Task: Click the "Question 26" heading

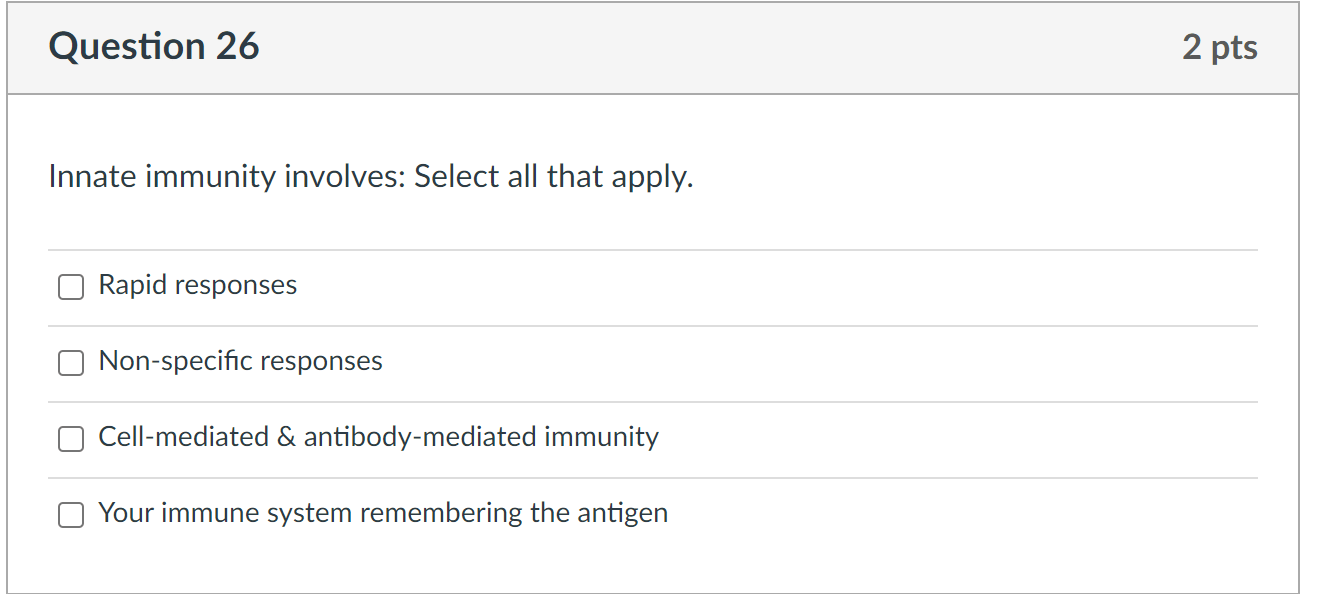Action: (154, 47)
